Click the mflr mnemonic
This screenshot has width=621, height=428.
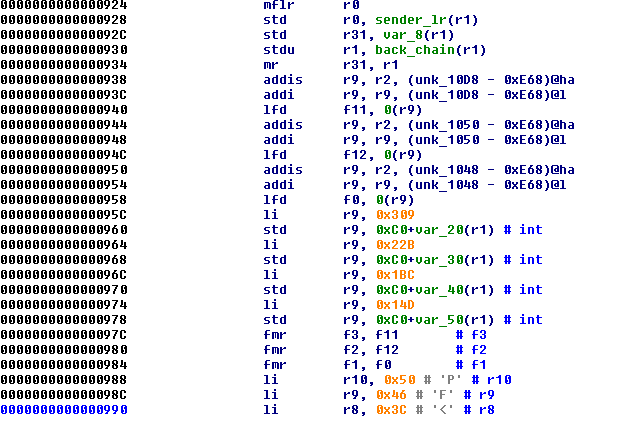(279, 5)
